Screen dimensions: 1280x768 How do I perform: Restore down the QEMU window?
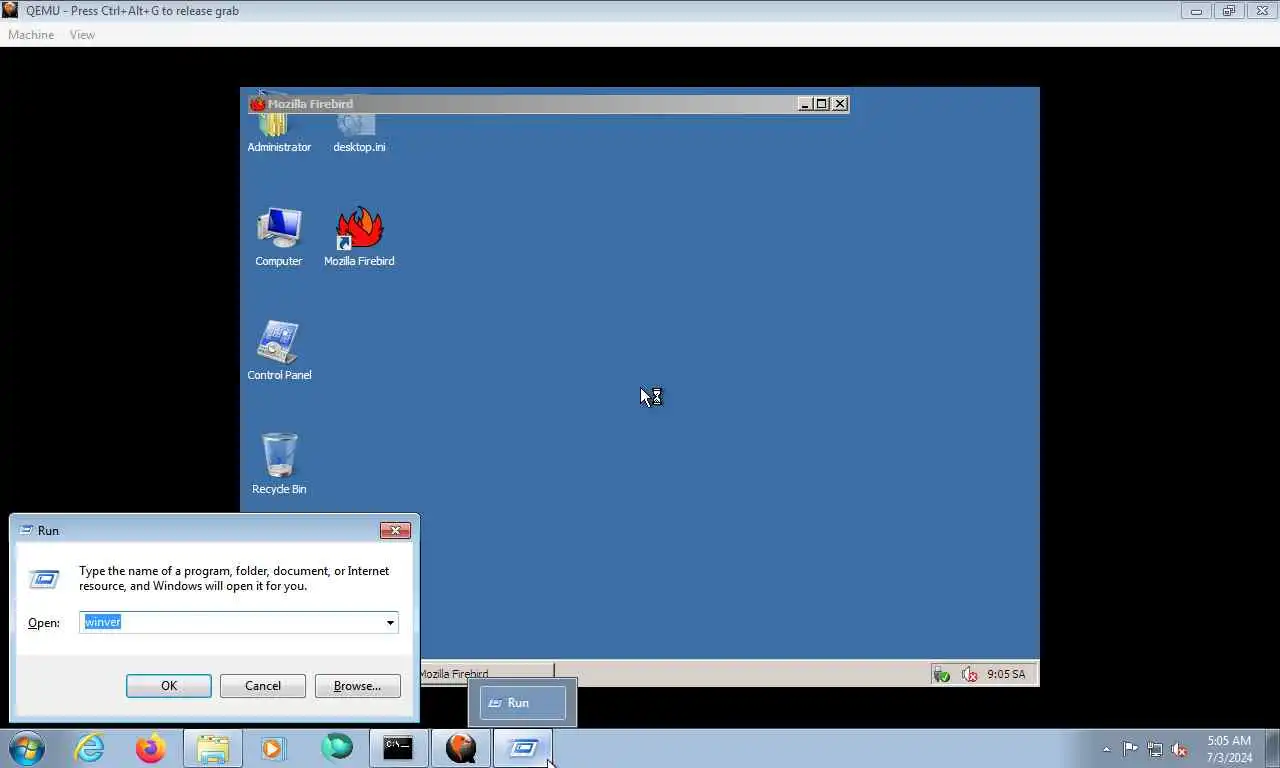(1229, 11)
